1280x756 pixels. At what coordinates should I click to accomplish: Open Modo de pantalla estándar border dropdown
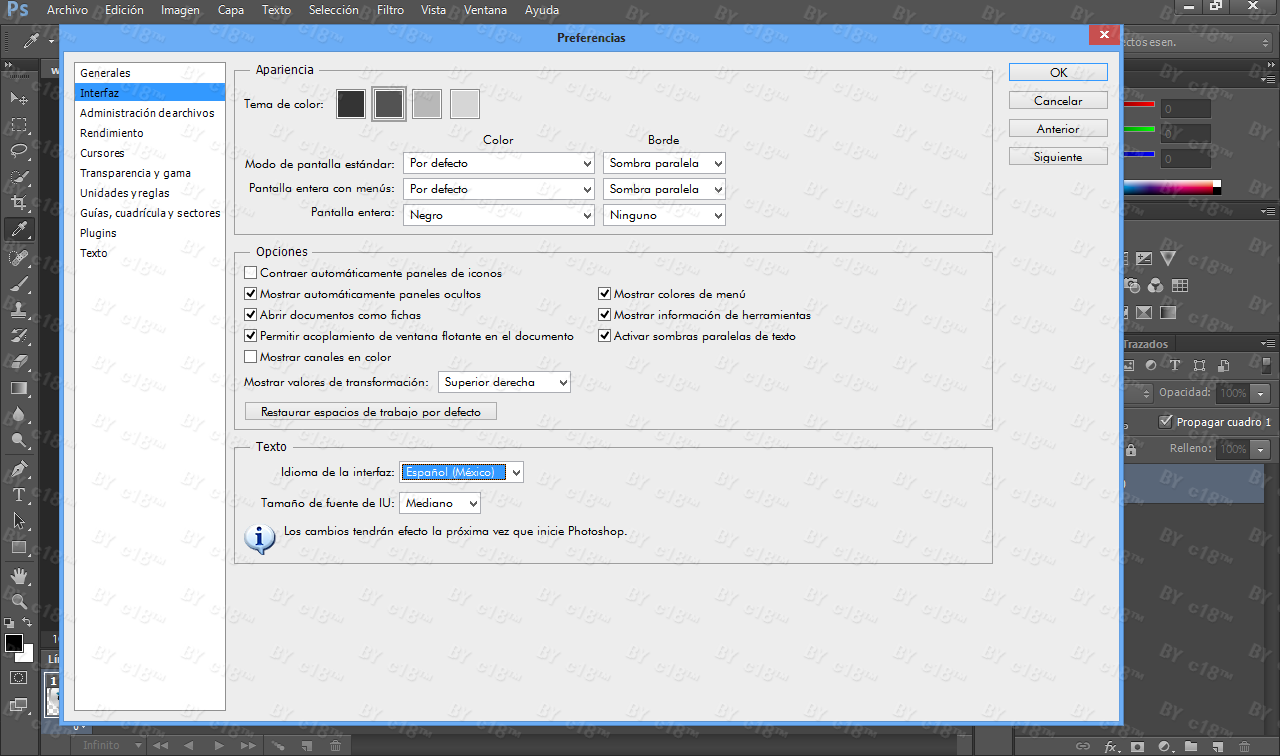[x=664, y=163]
